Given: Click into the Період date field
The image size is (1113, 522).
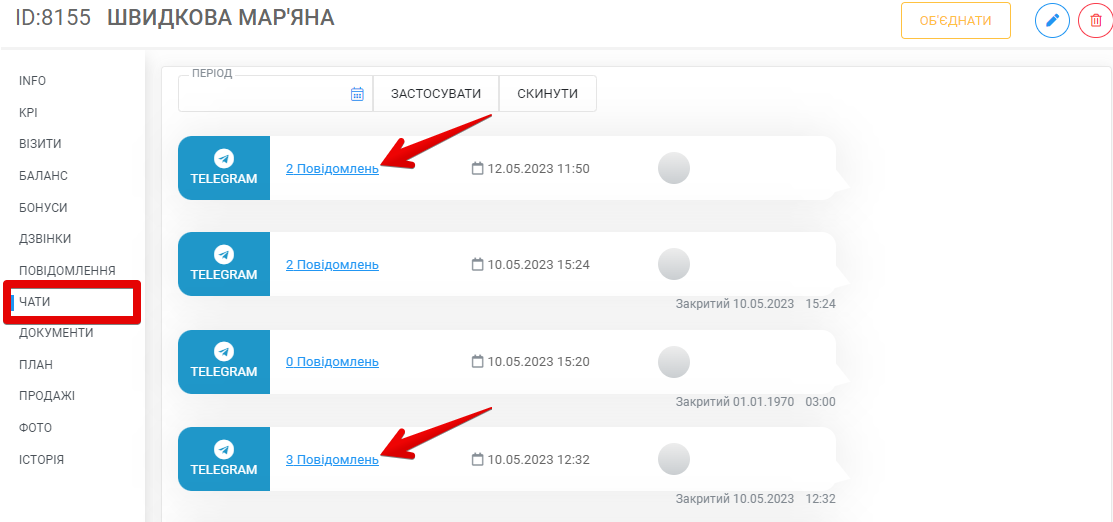Looking at the screenshot, I should point(275,94).
